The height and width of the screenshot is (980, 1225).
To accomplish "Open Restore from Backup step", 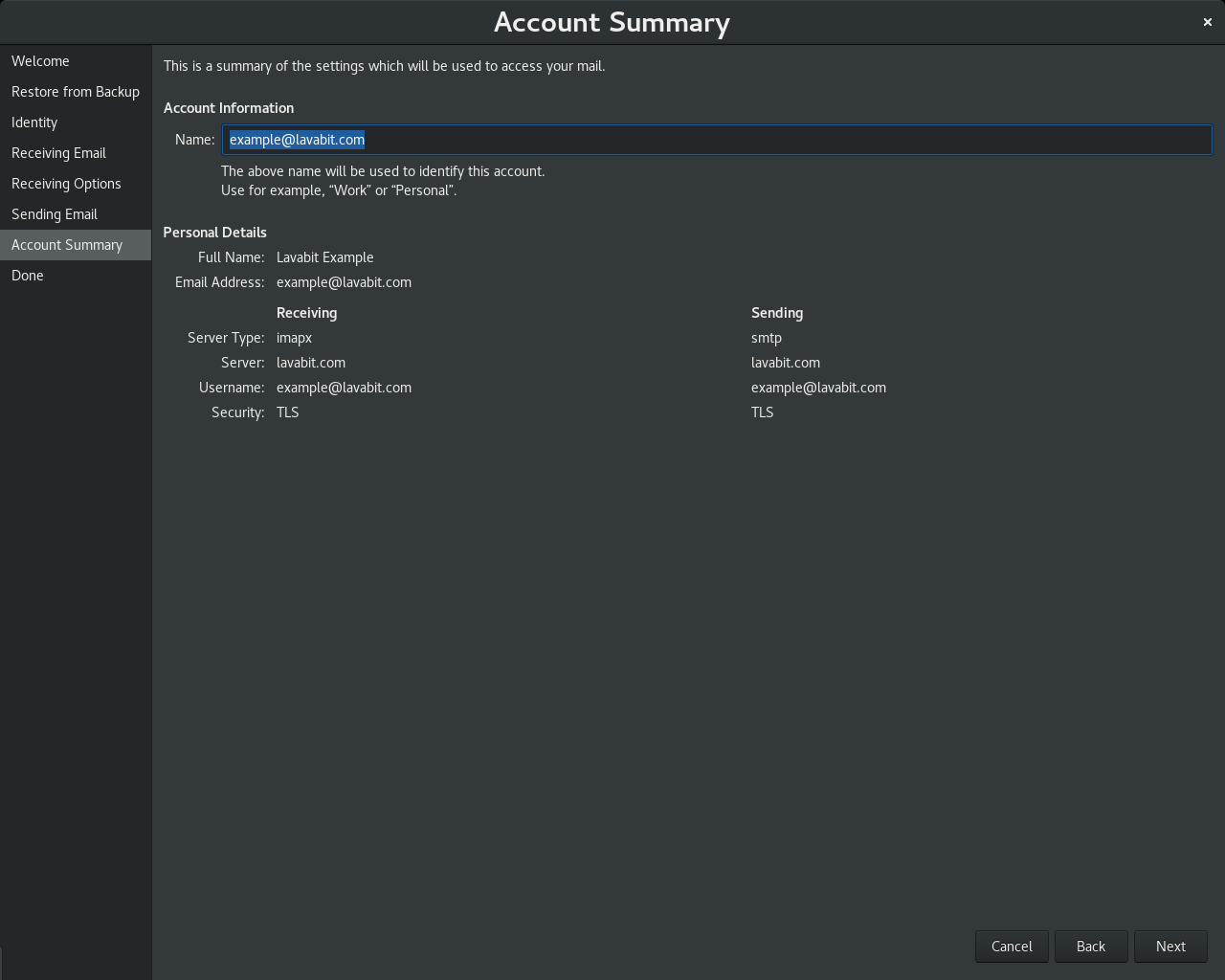I will click(x=76, y=92).
